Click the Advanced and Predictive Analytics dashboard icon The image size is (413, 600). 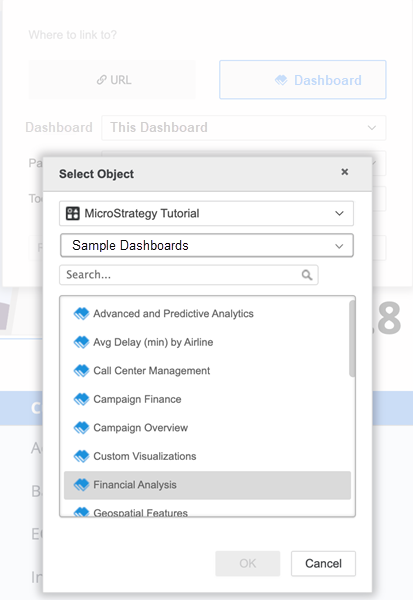click(x=81, y=314)
